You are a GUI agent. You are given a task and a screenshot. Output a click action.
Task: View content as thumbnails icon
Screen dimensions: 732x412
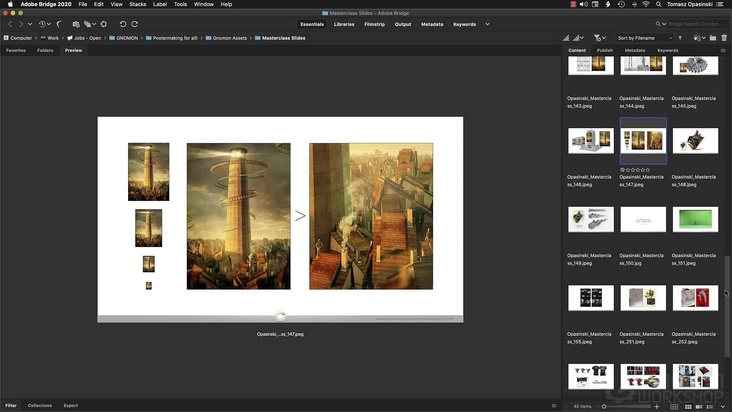pyautogui.click(x=688, y=407)
